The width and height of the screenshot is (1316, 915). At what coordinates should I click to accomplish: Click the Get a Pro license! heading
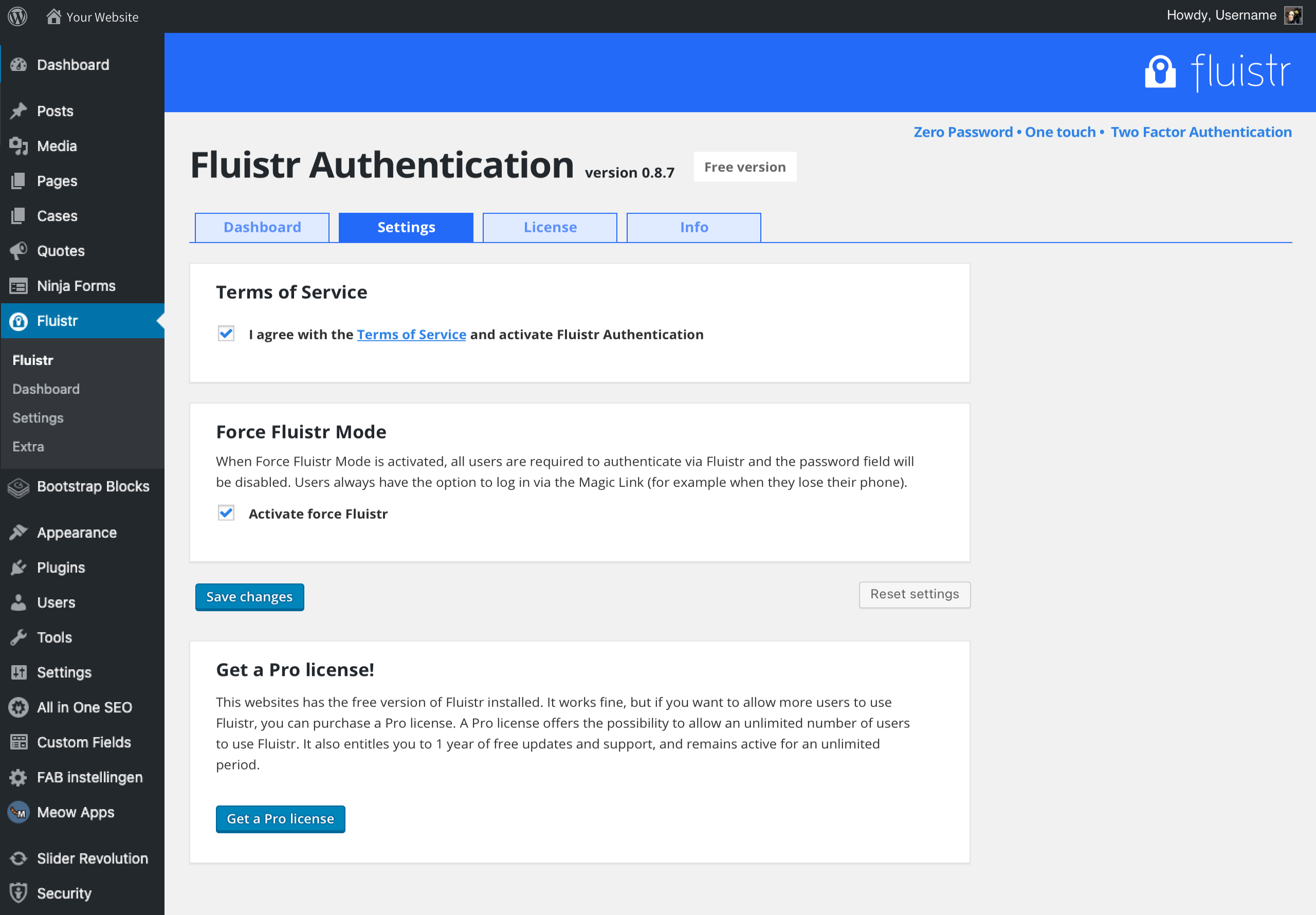pyautogui.click(x=295, y=670)
